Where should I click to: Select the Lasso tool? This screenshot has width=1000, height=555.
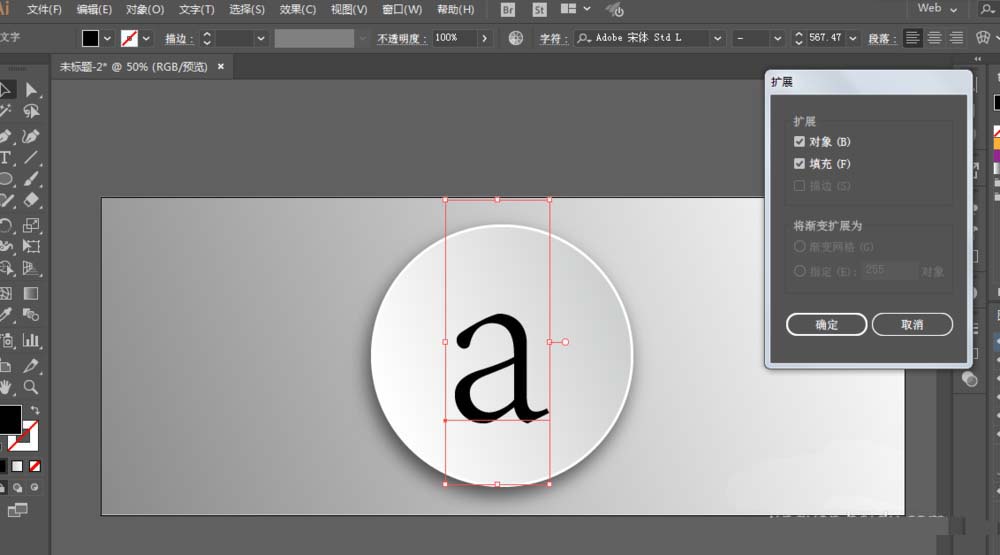[31, 112]
